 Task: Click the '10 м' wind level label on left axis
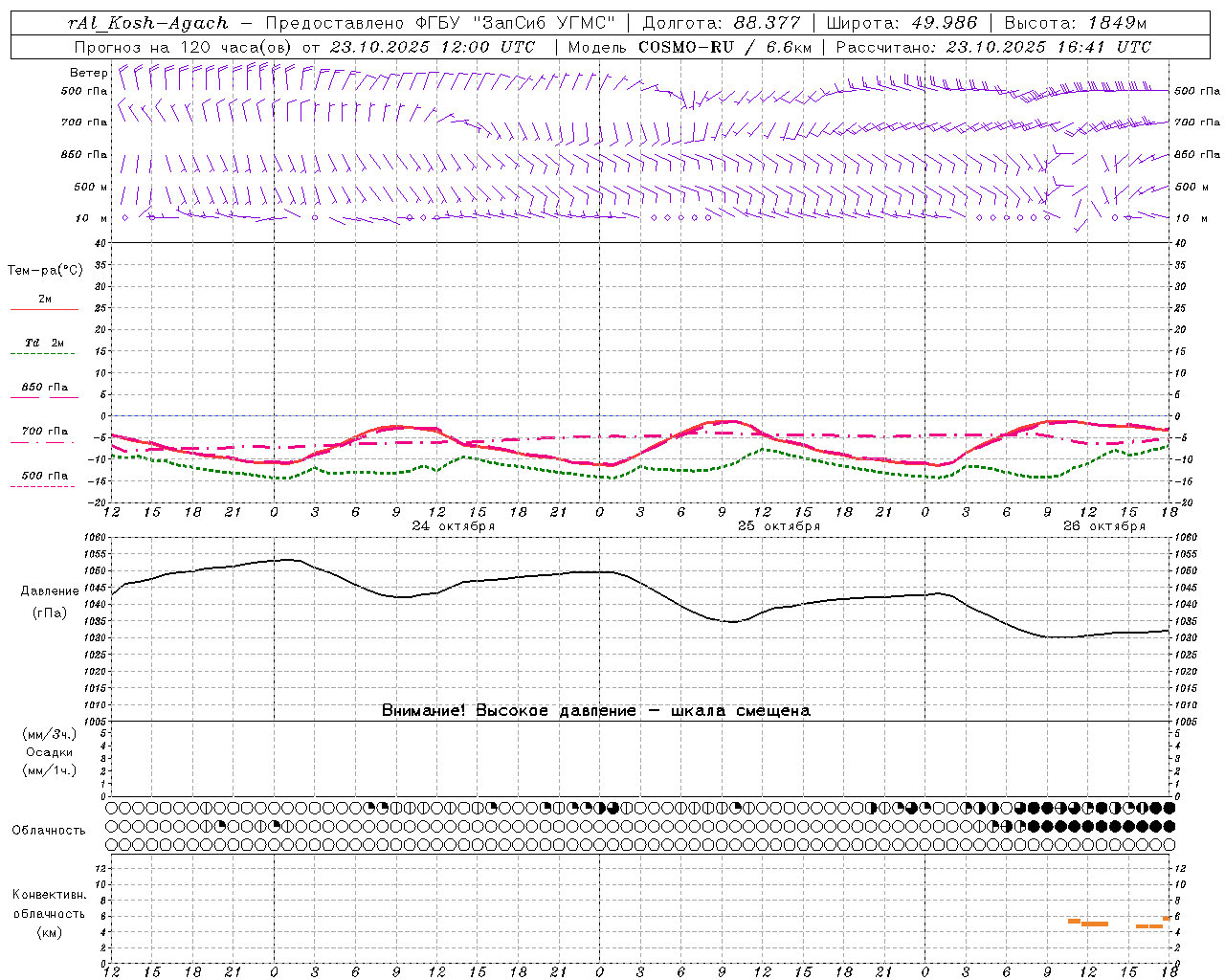click(x=92, y=218)
